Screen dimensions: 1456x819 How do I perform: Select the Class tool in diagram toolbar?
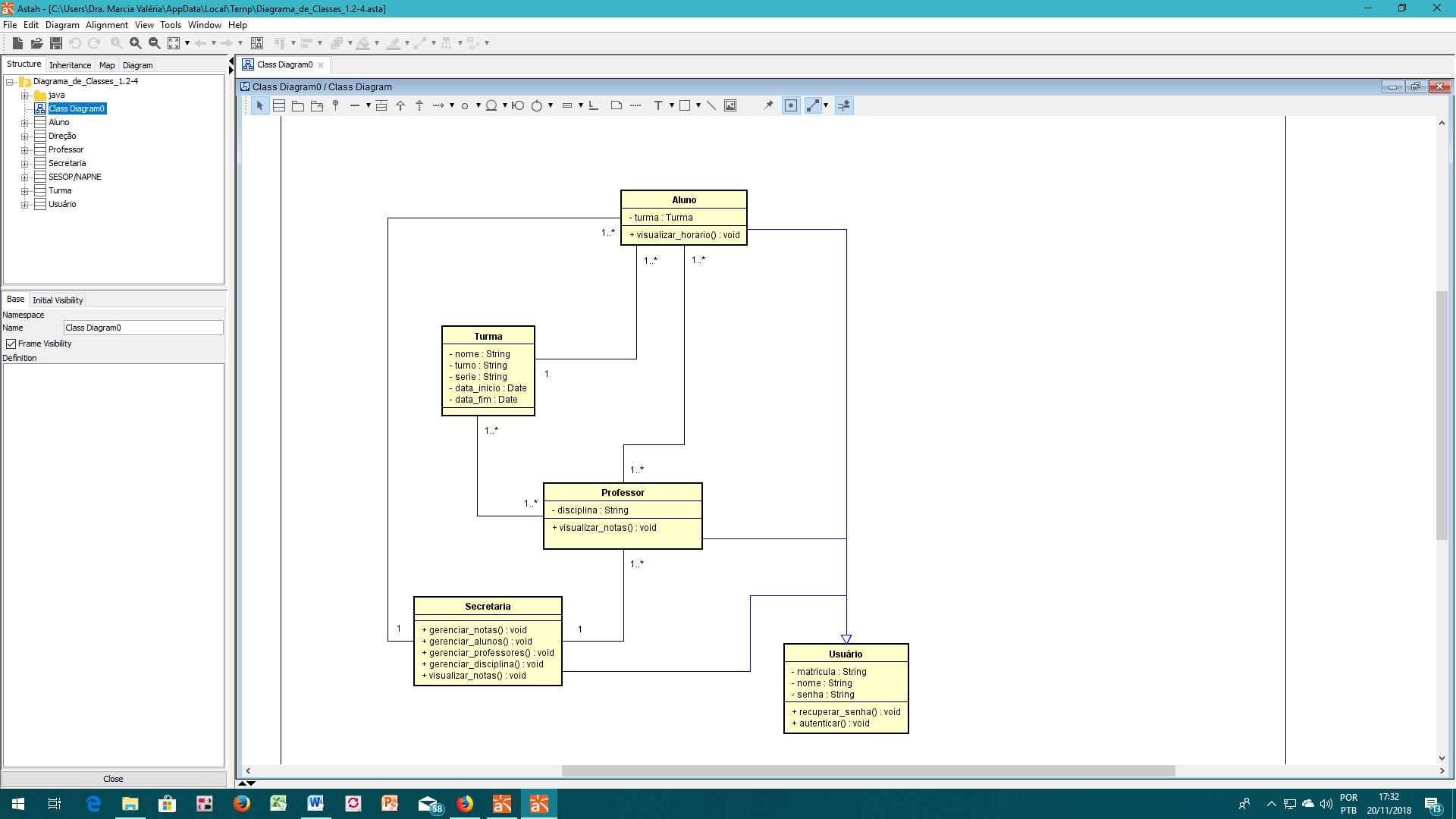[x=279, y=106]
